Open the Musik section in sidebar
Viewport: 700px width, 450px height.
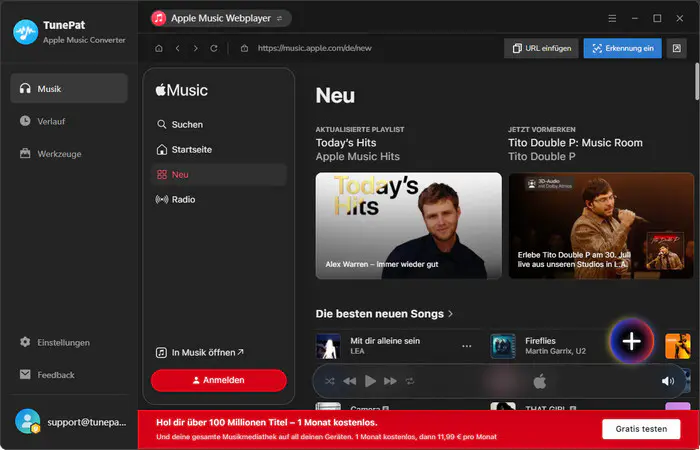(69, 88)
